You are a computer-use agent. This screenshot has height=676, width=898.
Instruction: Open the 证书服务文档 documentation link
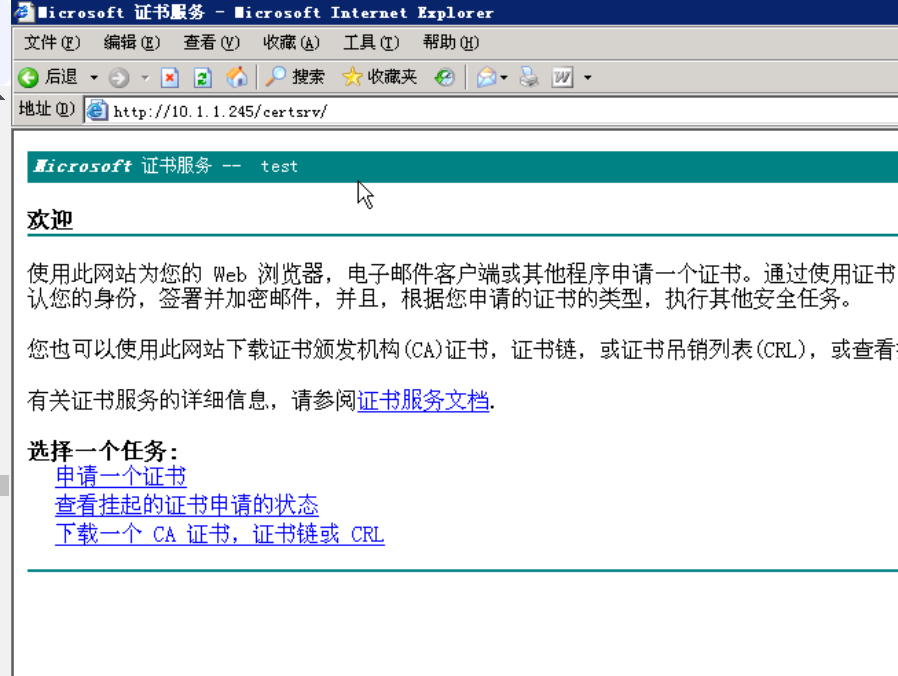[x=423, y=400]
